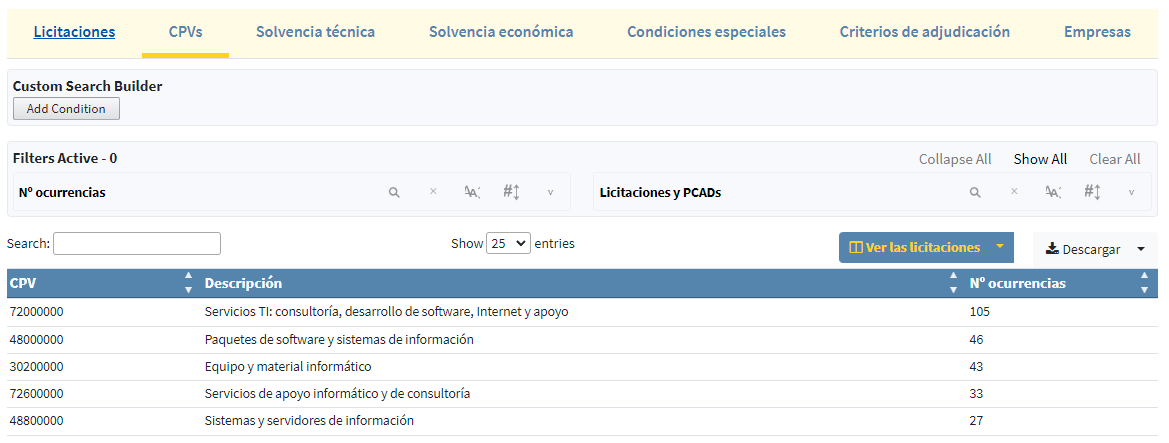Select the CPVs tab
The image size is (1169, 443).
point(186,32)
